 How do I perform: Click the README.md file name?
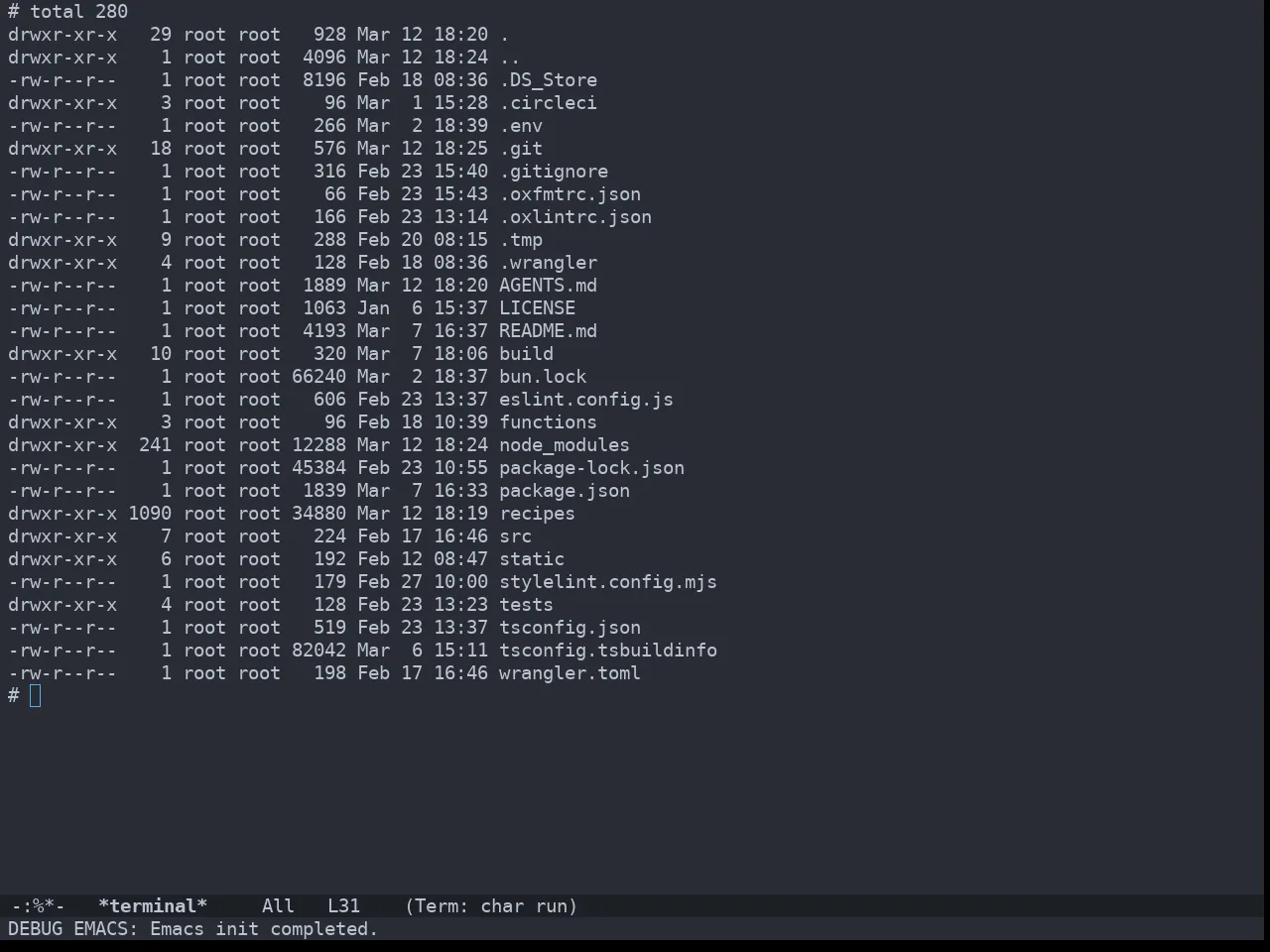pyautogui.click(x=548, y=331)
